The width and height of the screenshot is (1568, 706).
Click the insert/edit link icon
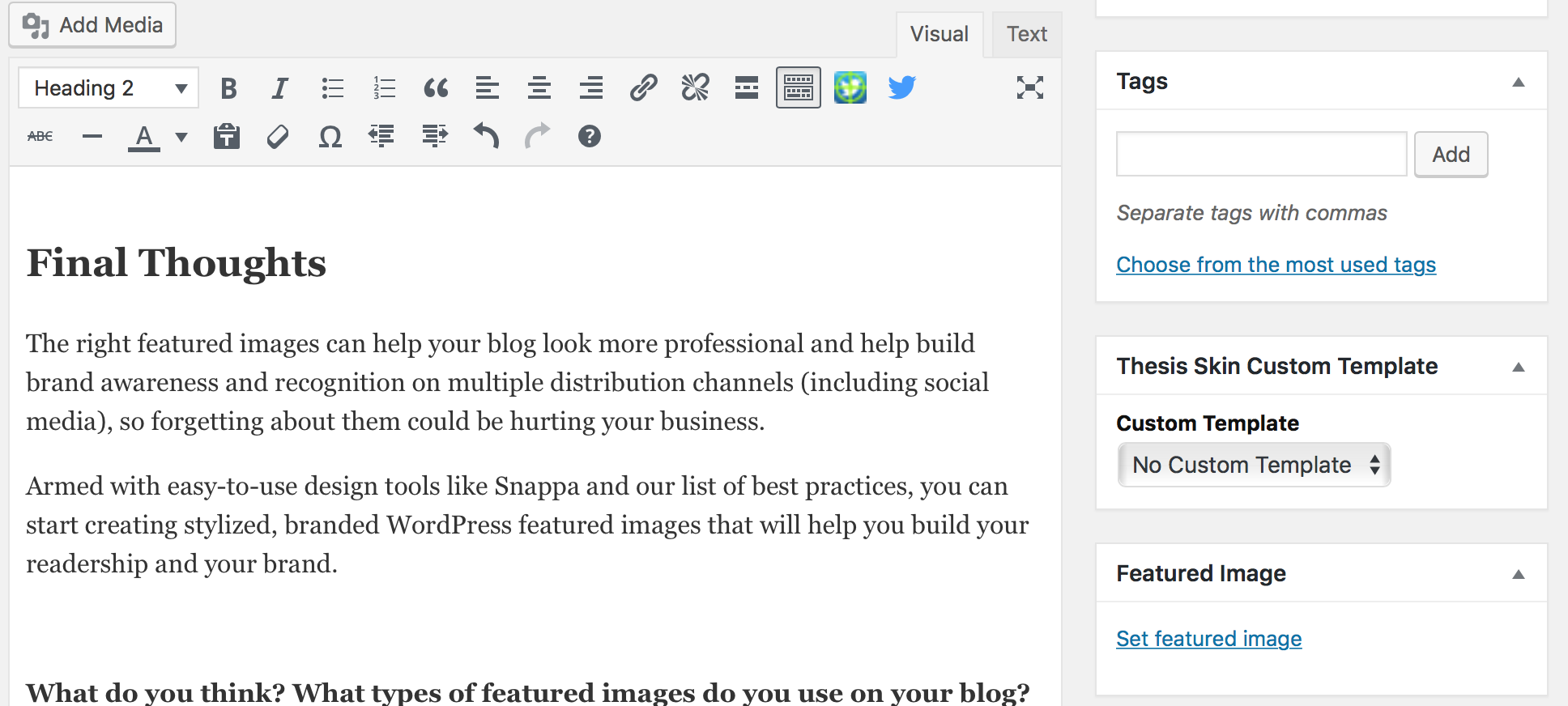click(643, 87)
